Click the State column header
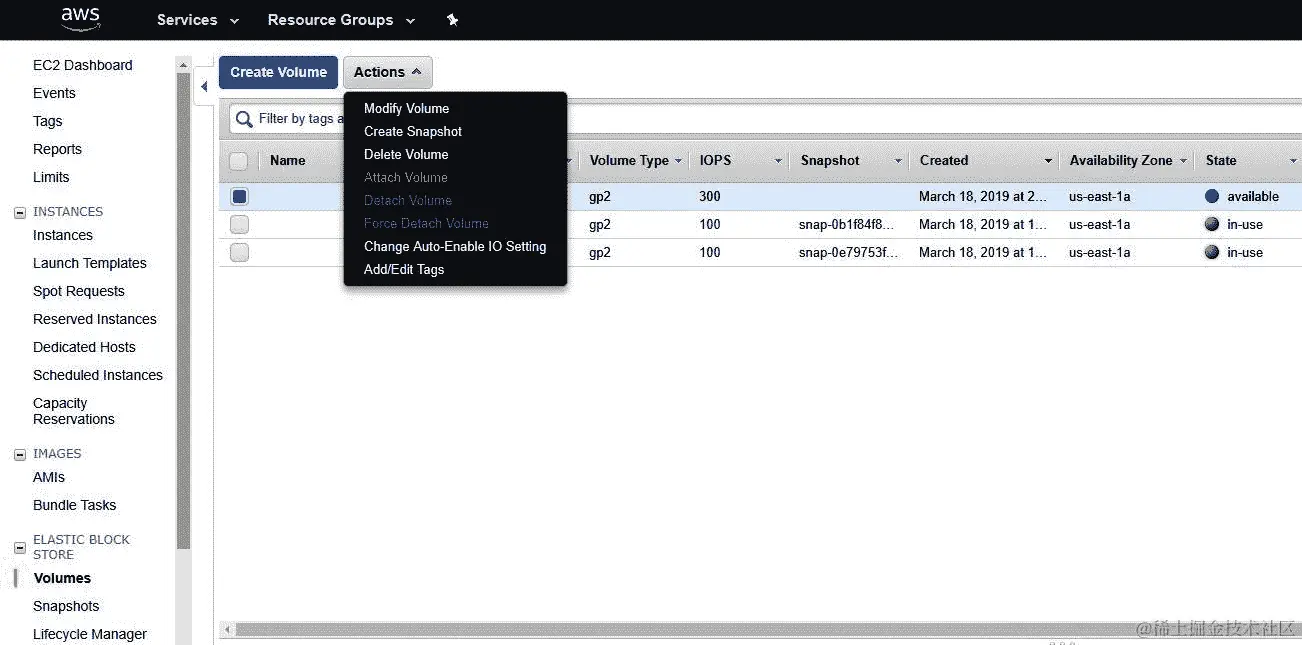Viewport: 1302px width, 645px height. pyautogui.click(x=1221, y=160)
